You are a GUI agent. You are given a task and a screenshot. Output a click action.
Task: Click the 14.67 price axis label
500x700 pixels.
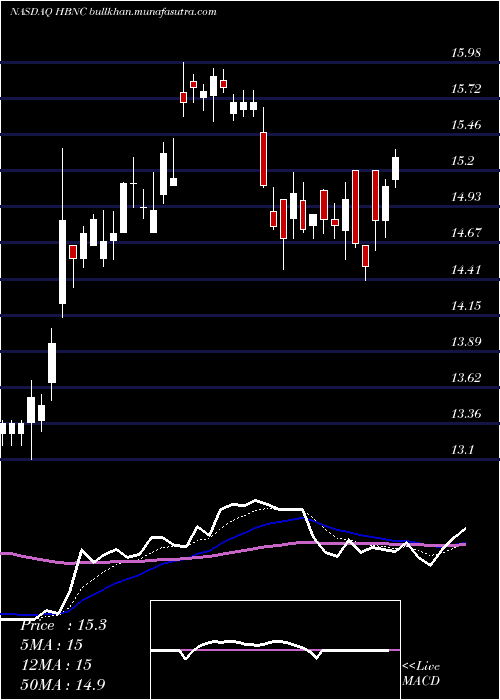point(466,233)
